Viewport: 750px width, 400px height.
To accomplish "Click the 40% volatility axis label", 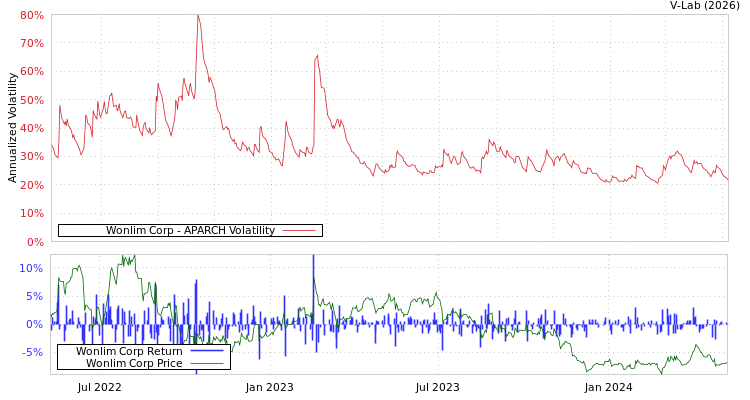I will tap(31, 129).
